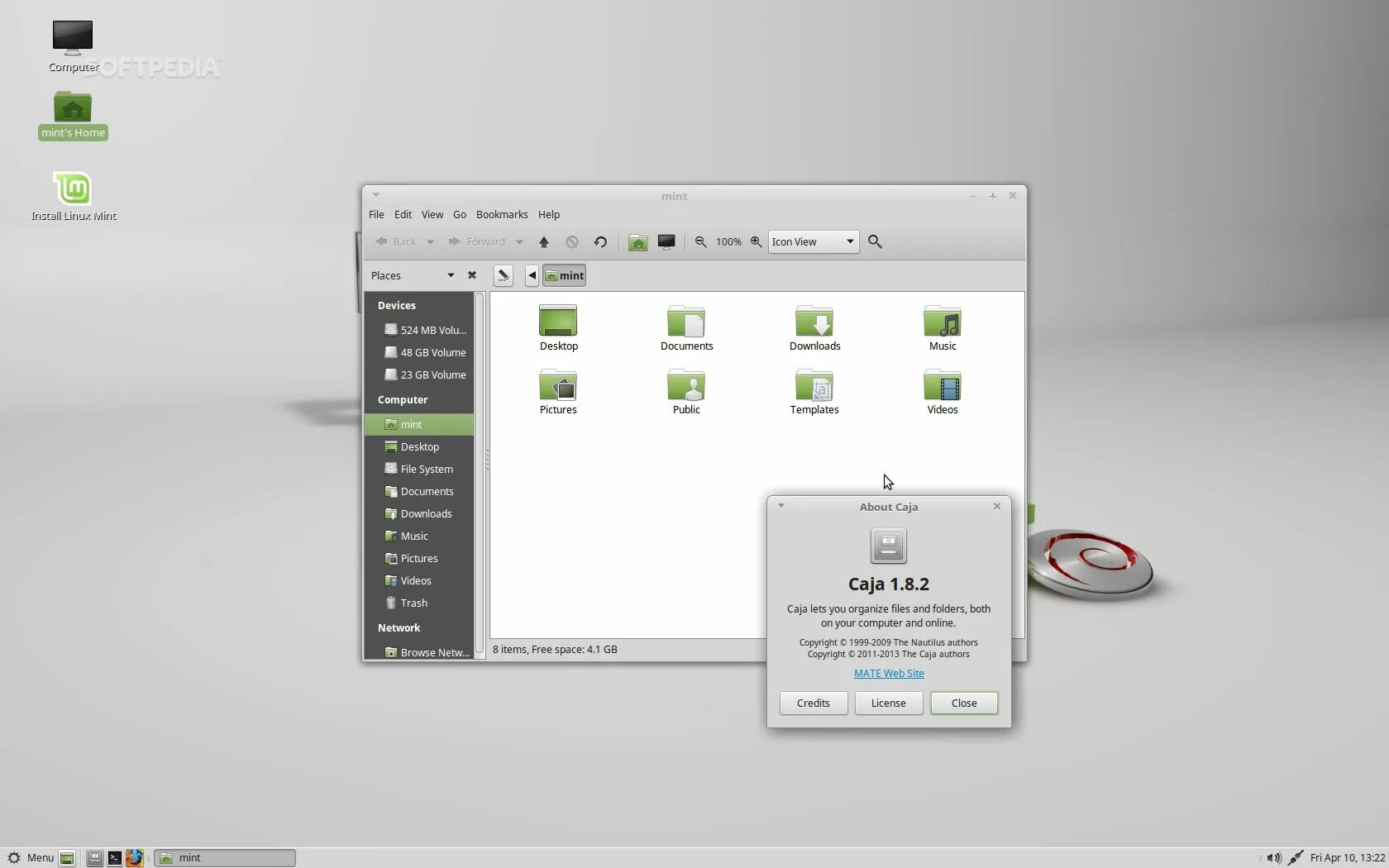Select Pictures in the Places sidebar
Image resolution: width=1389 pixels, height=868 pixels.
419,558
